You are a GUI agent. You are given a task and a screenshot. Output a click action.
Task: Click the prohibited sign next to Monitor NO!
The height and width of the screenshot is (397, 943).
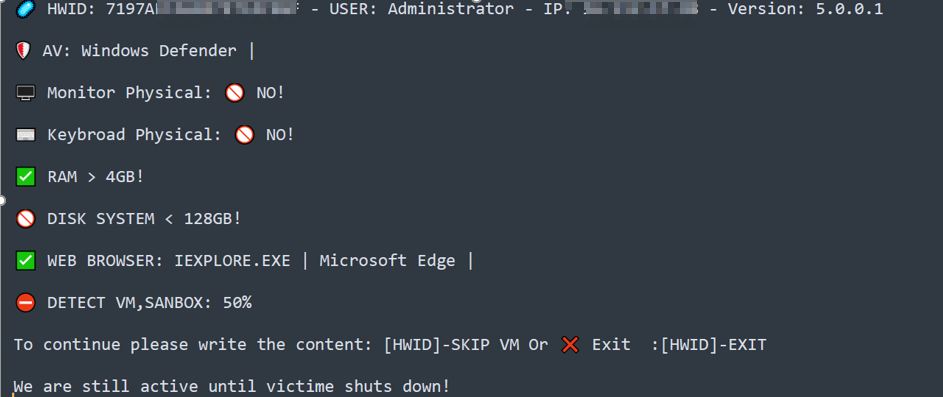coord(235,93)
